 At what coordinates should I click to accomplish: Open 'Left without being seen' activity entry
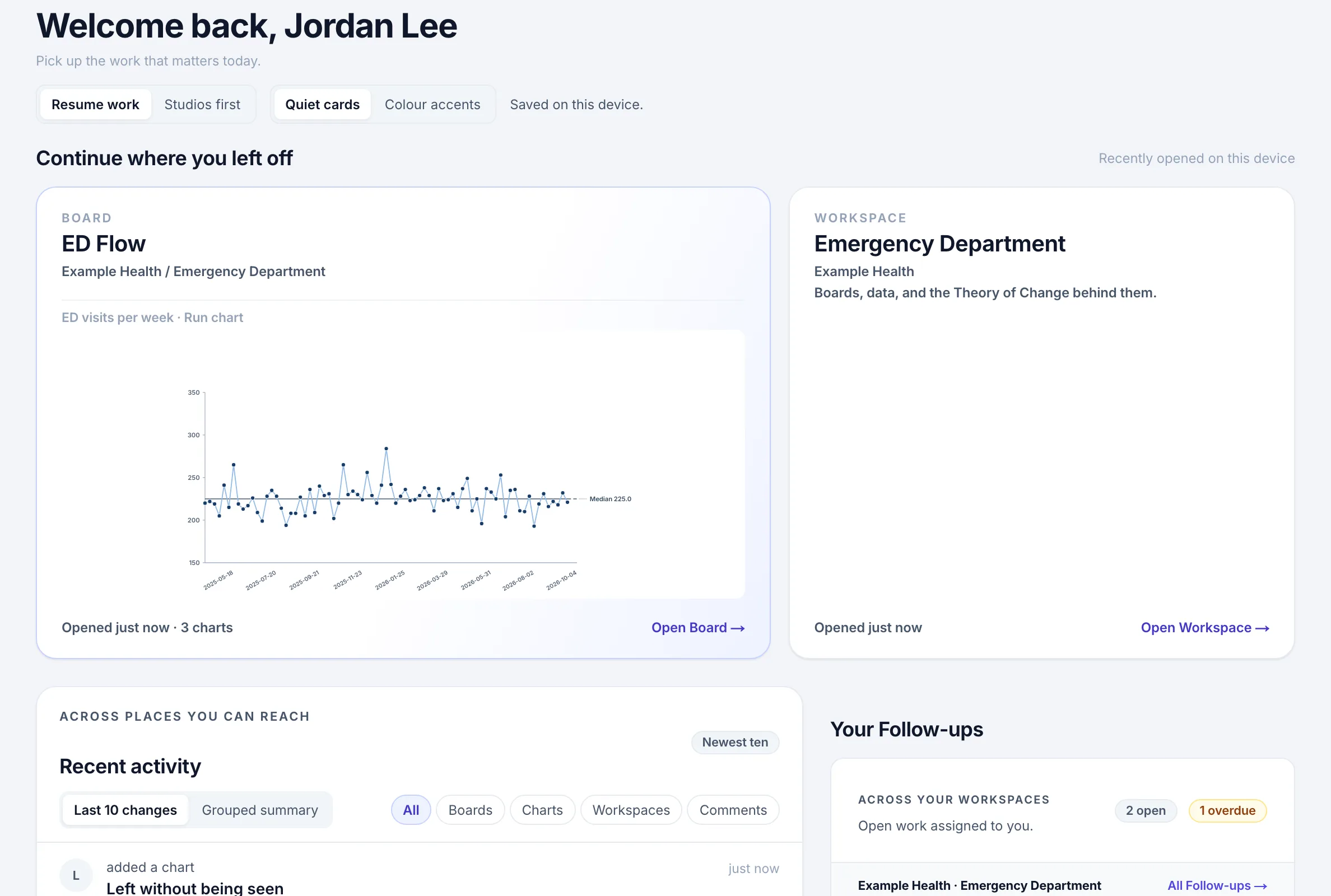pyautogui.click(x=195, y=888)
